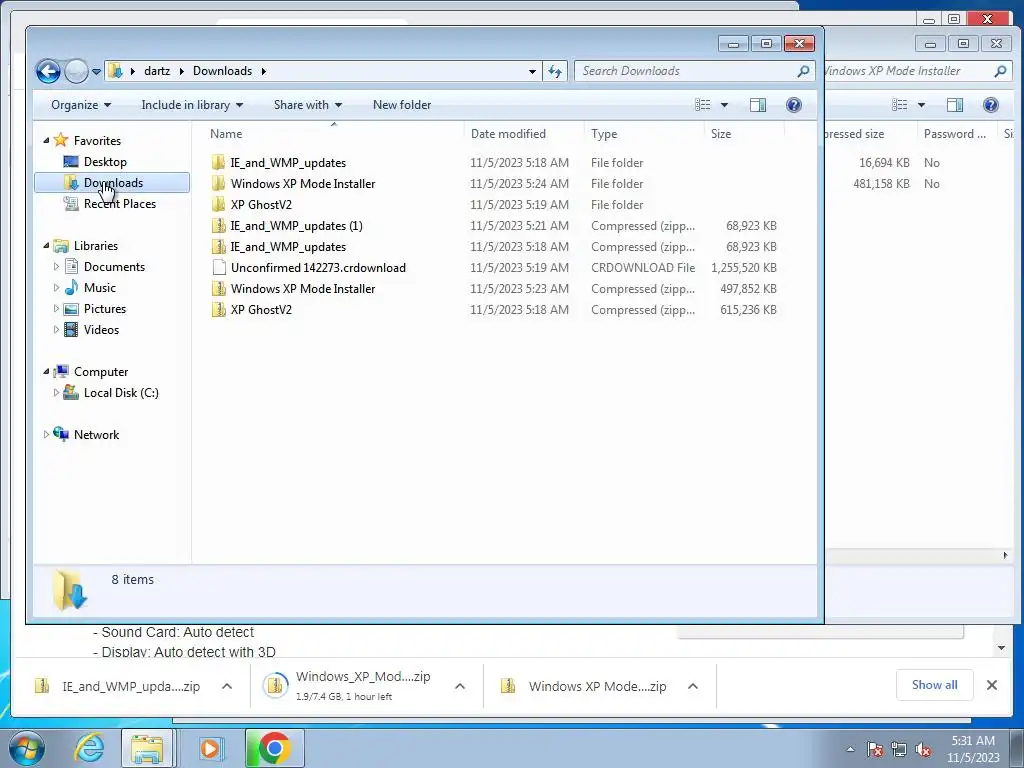Click the network status tray icon
This screenshot has height=768, width=1024.
point(899,749)
